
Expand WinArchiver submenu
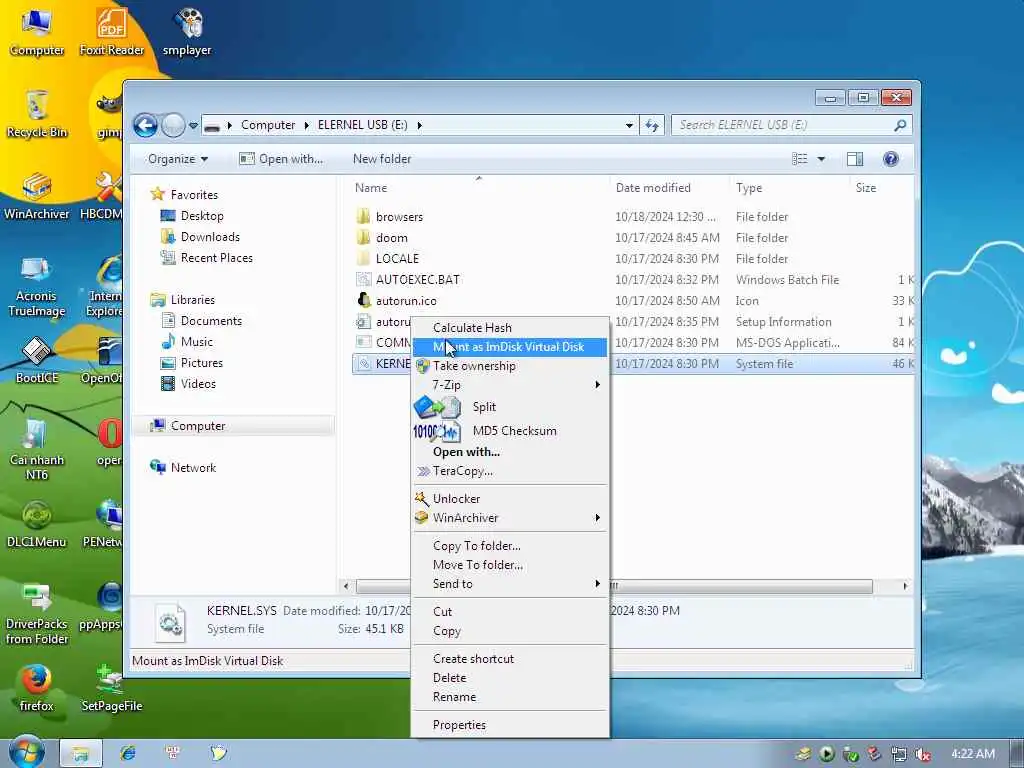coord(510,518)
